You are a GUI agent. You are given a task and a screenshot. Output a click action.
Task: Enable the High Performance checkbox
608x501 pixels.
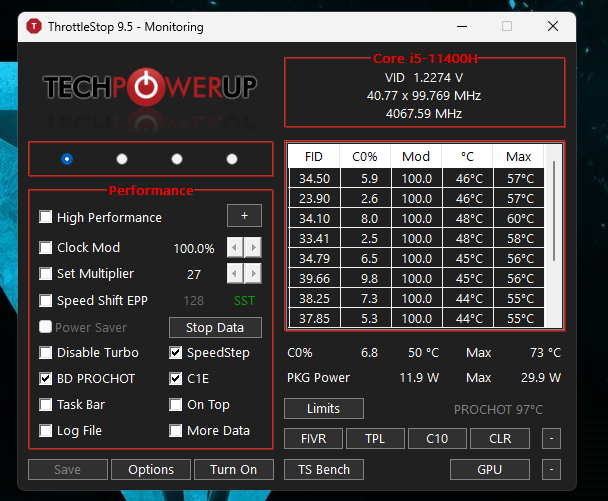(x=45, y=217)
